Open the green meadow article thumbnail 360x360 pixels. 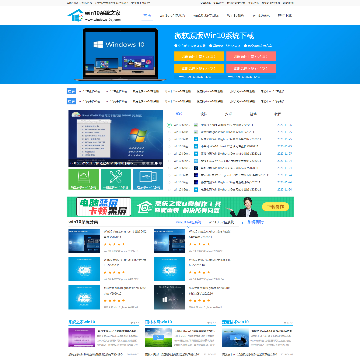158,337
